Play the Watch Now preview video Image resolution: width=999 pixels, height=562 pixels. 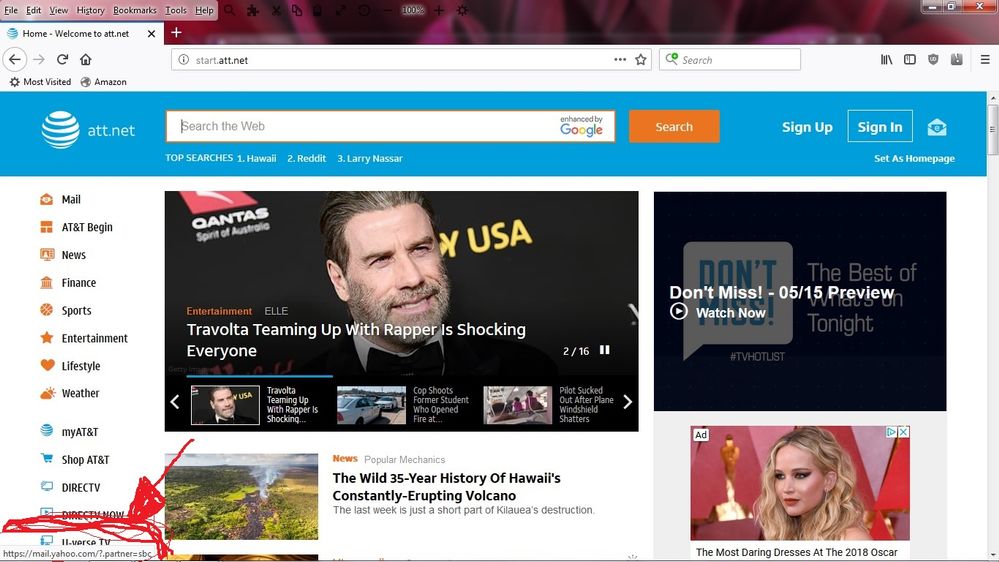coord(717,312)
